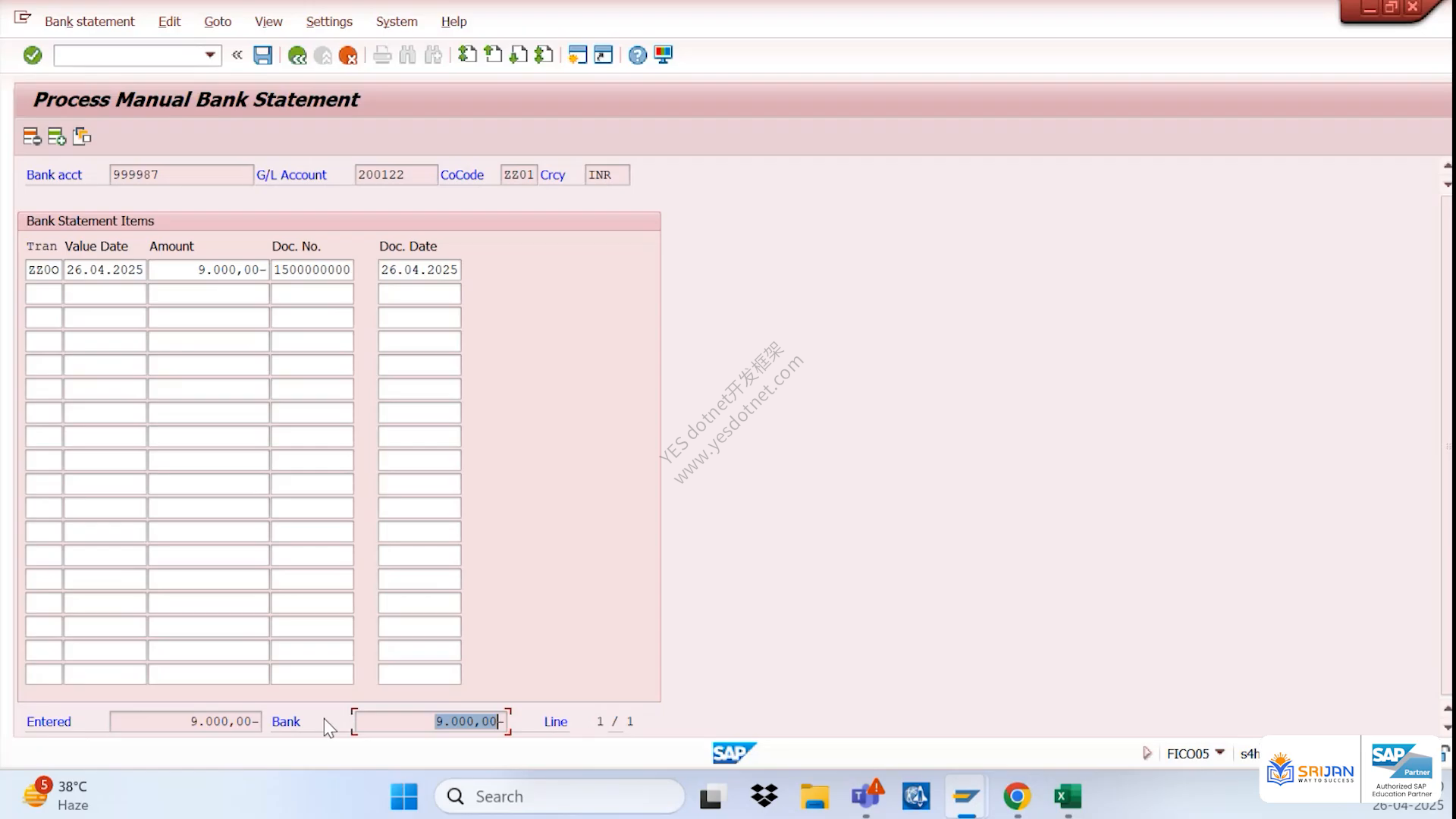Click the Bank acct field 999987
This screenshot has height=819, width=1456.
[x=181, y=174]
